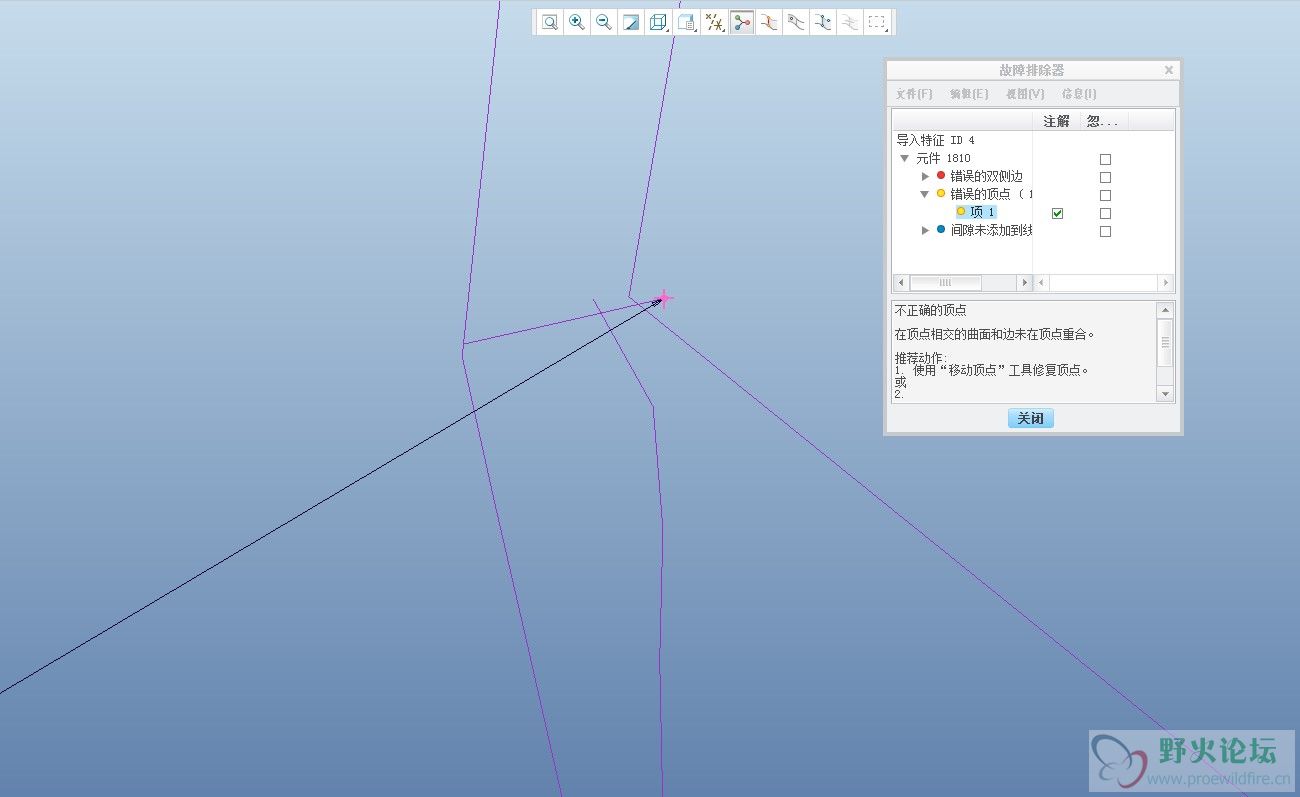Expand the 错误的双侧边 tree node
The width and height of the screenshot is (1300, 797).
click(x=925, y=176)
